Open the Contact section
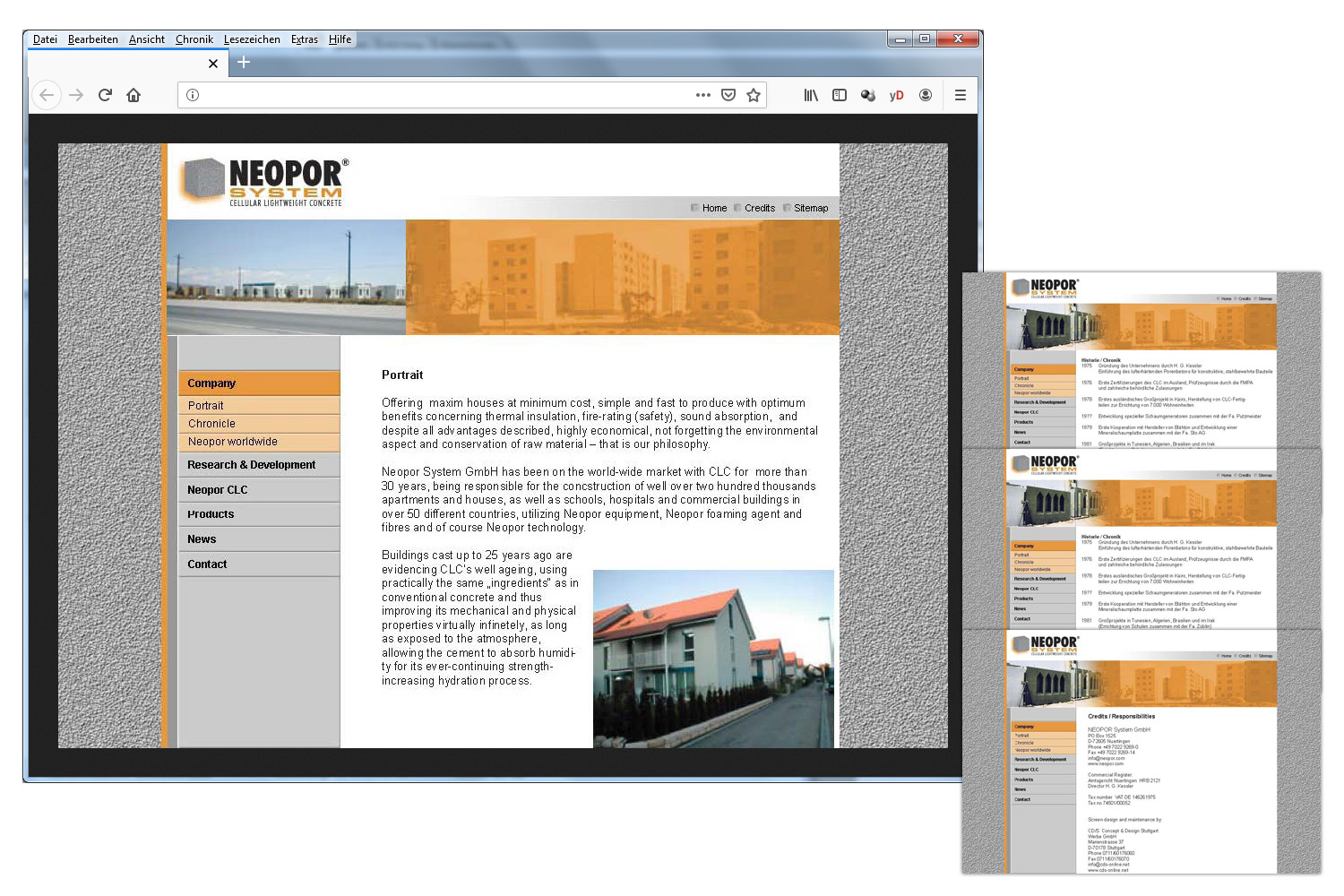Image resolution: width=1344 pixels, height=896 pixels. tap(207, 564)
